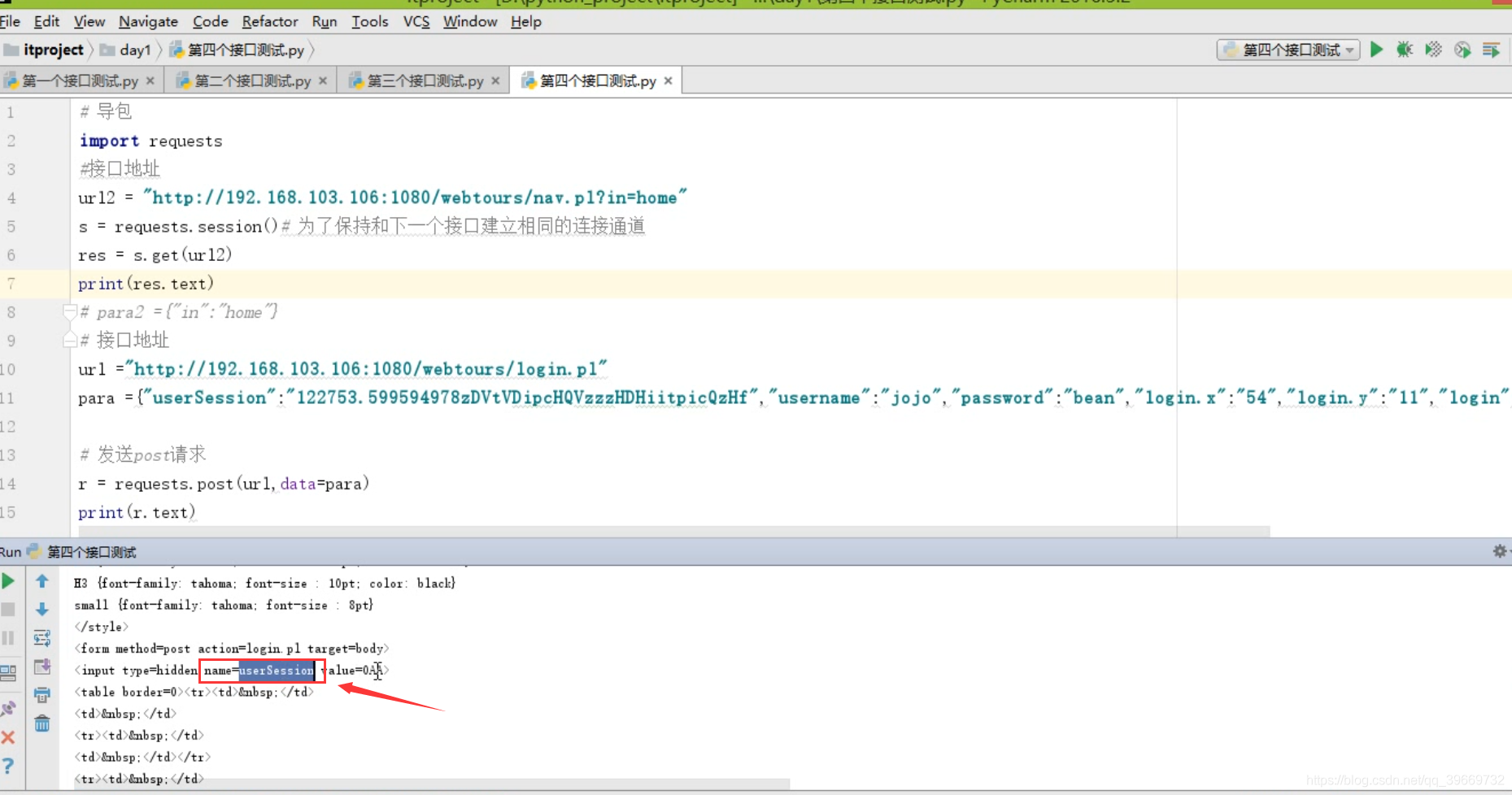Click the restore layout icon in Run panel
Image resolution: width=1512 pixels, height=795 pixels.
[8, 672]
